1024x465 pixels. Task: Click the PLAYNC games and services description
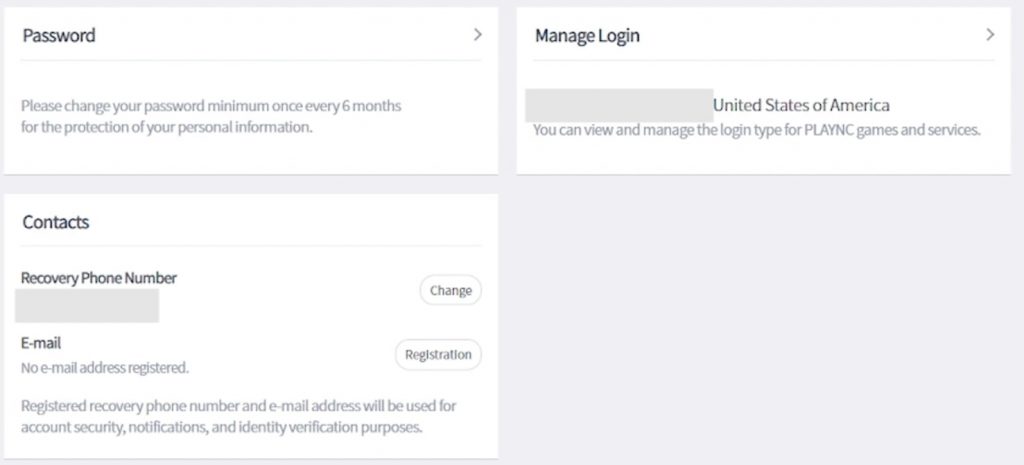(757, 130)
